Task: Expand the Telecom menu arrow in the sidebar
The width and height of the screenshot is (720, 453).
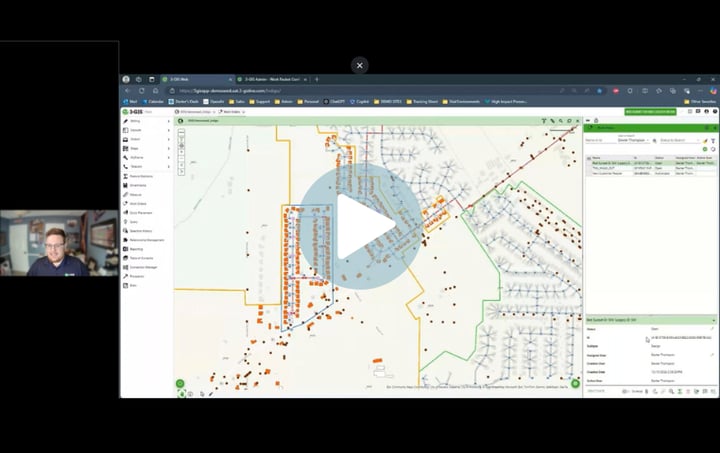Action: tap(169, 167)
